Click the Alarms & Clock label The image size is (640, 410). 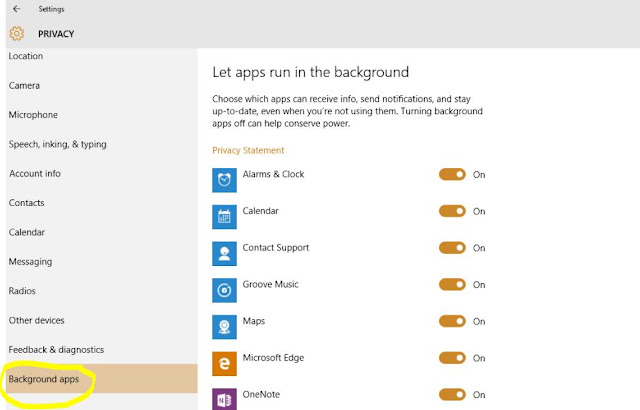point(273,174)
